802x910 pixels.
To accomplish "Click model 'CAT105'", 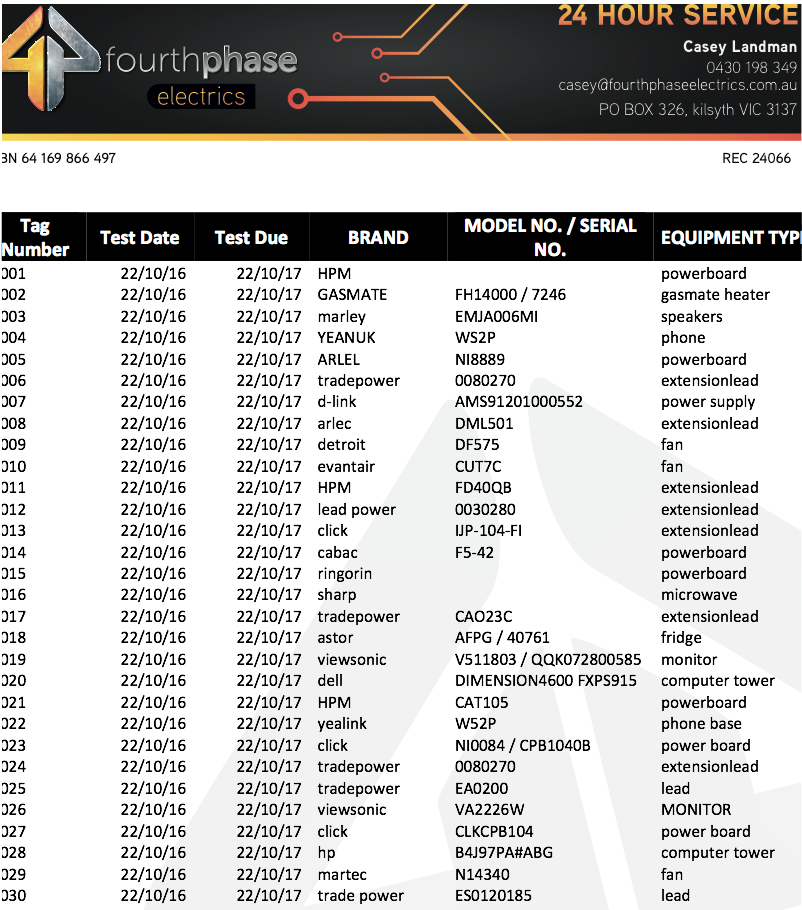I will [x=482, y=702].
